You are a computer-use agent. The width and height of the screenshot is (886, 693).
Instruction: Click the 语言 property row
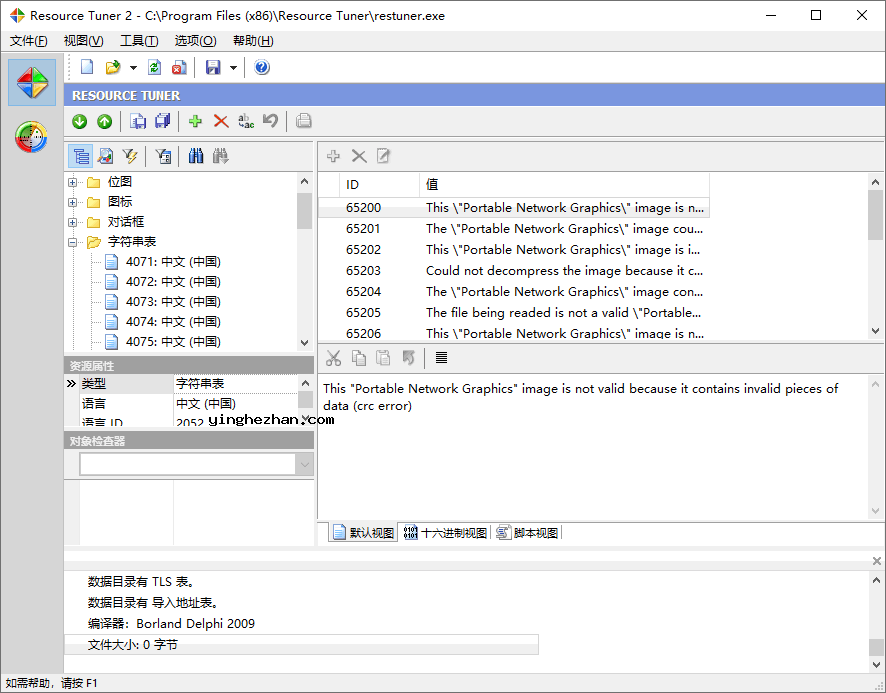[181, 404]
